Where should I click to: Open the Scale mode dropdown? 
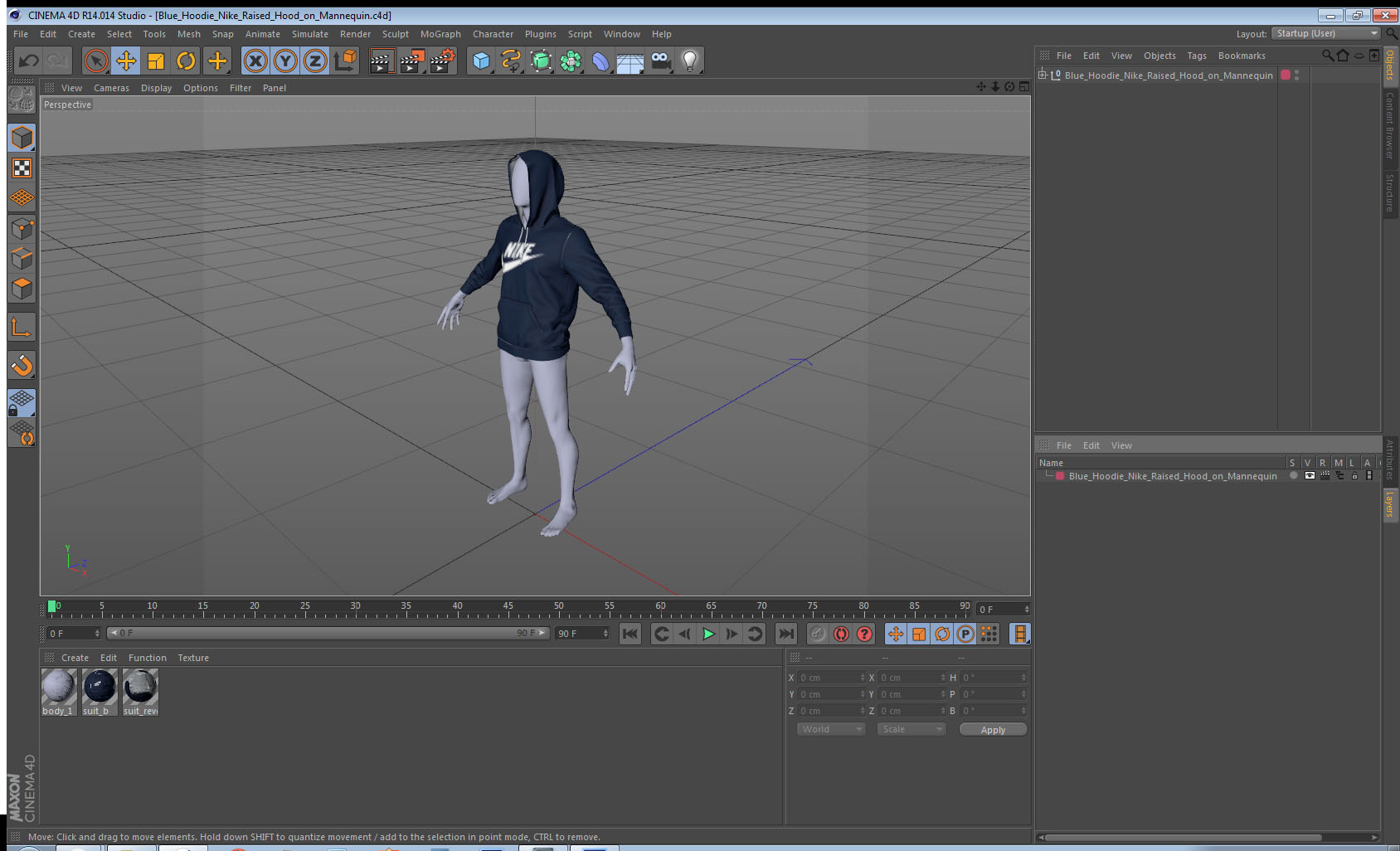(911, 729)
